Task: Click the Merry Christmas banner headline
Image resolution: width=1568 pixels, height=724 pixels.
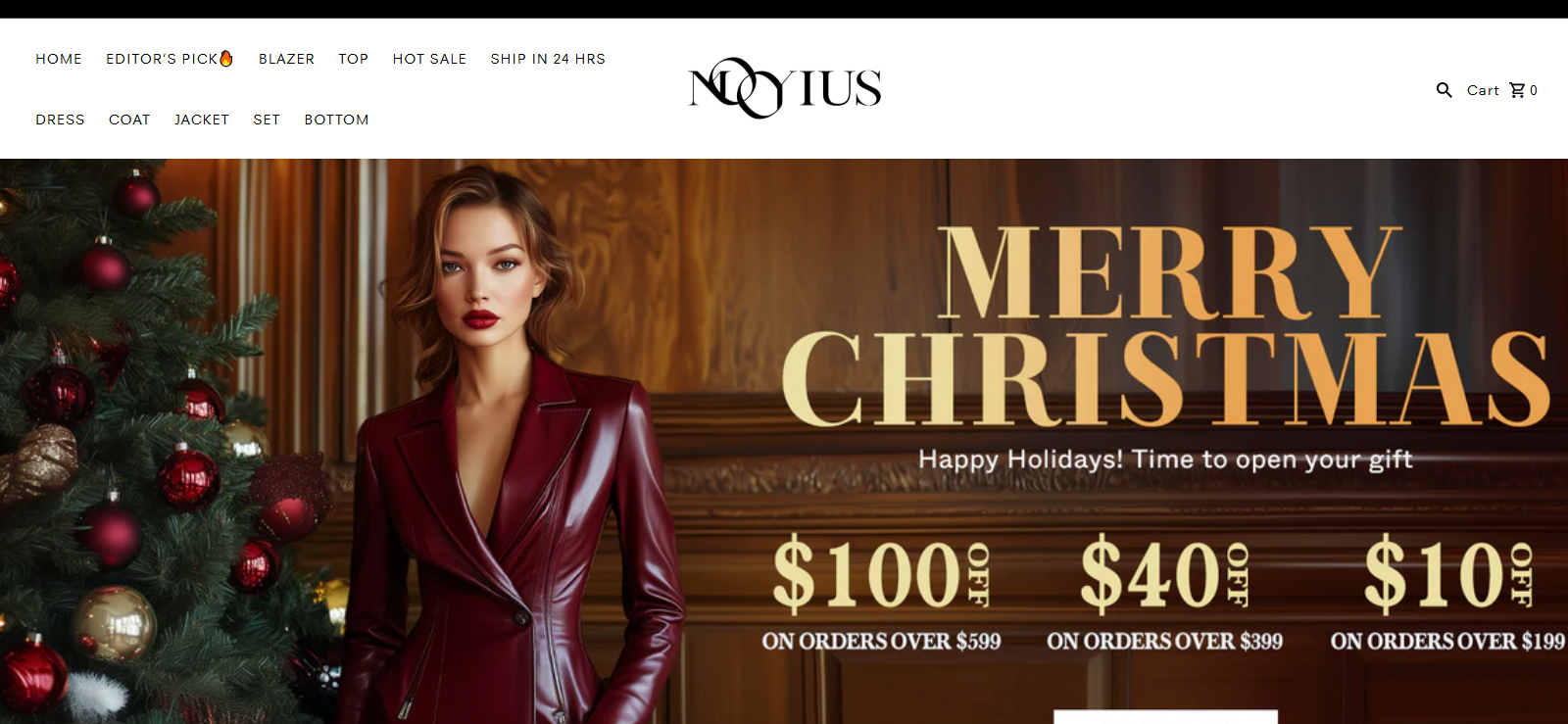Action: coord(1164,325)
